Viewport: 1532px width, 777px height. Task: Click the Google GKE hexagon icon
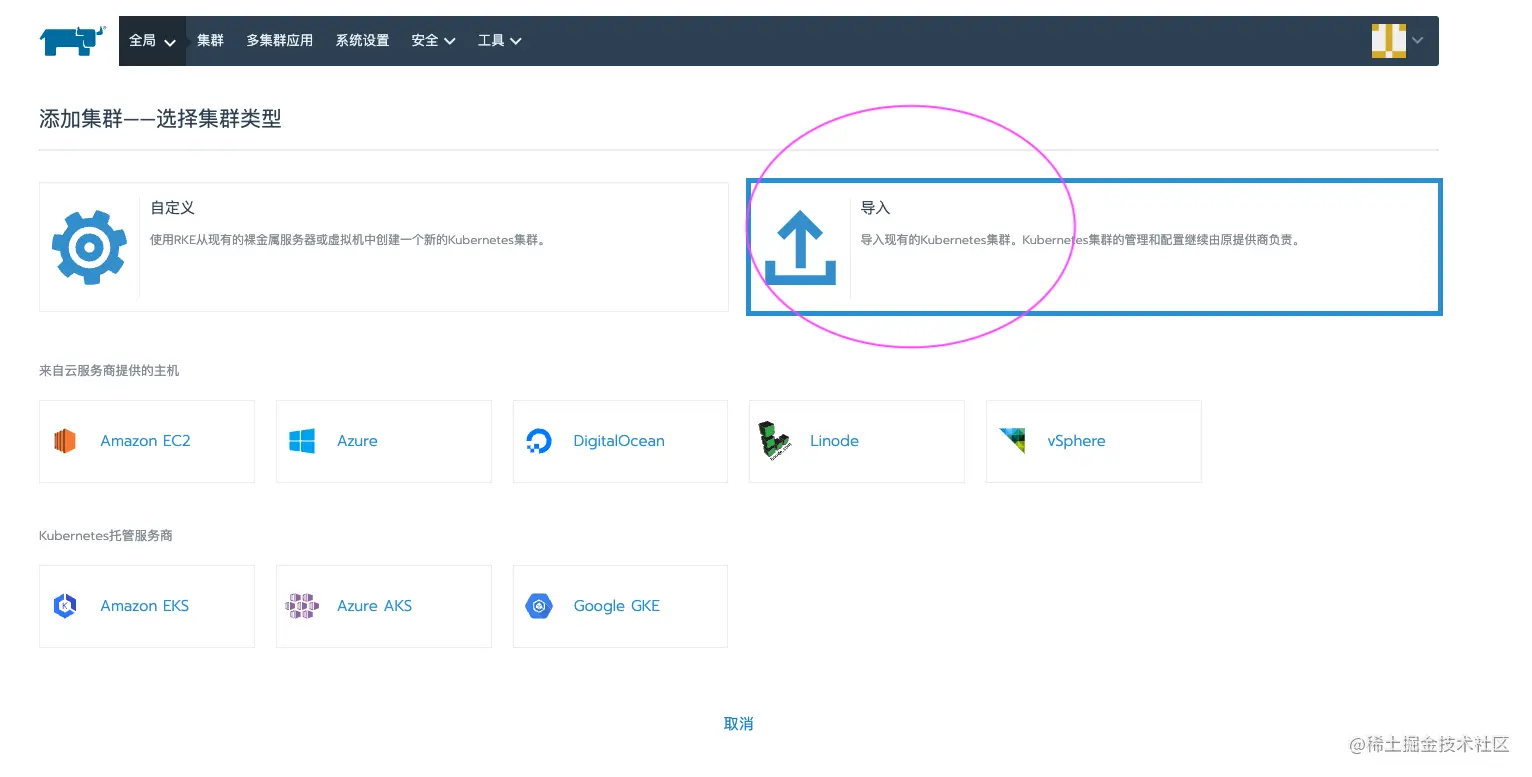pos(539,606)
